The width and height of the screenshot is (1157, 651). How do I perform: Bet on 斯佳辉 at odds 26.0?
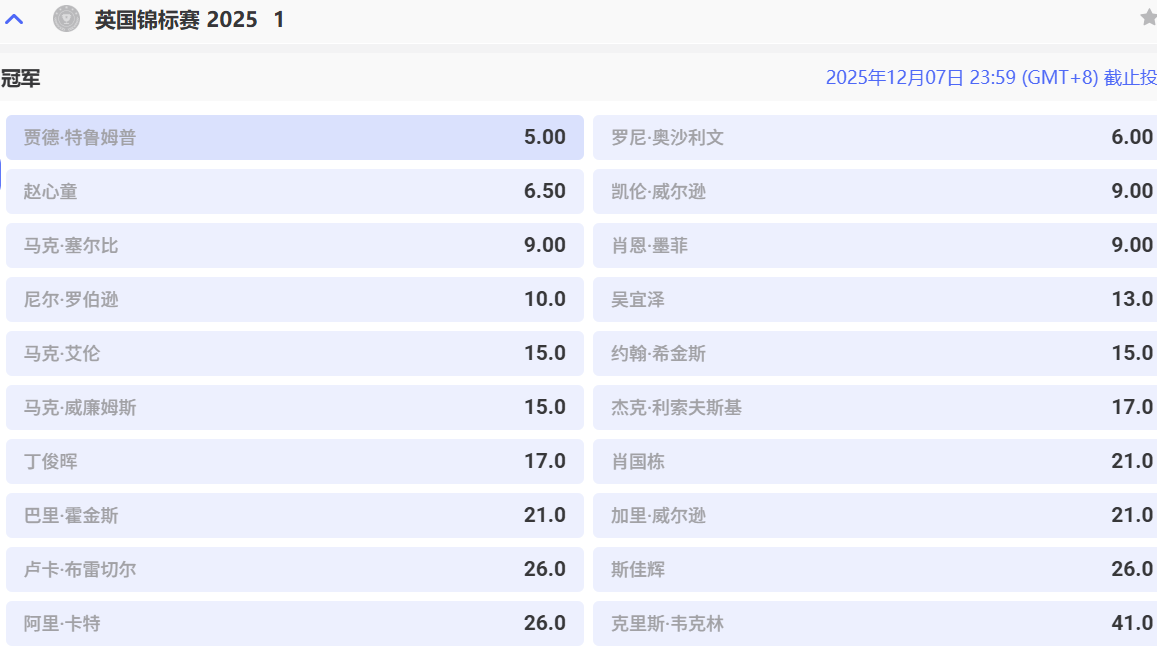pos(875,569)
